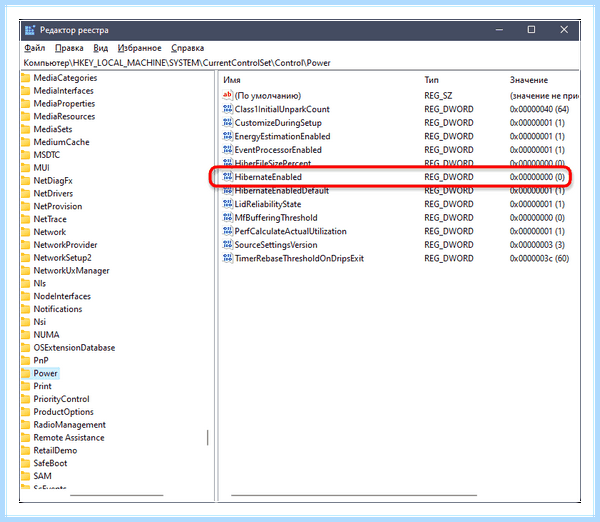Click the NUMA folder icon
Image resolution: width=600 pixels, height=522 pixels.
click(26, 334)
